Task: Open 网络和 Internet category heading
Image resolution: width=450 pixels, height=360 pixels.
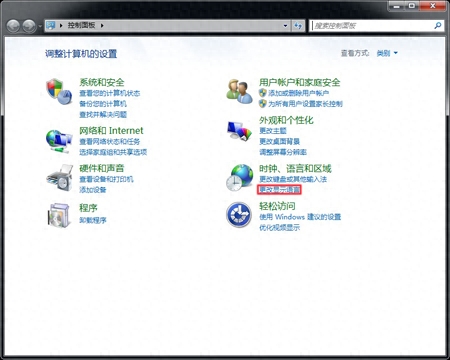Action: [x=111, y=130]
